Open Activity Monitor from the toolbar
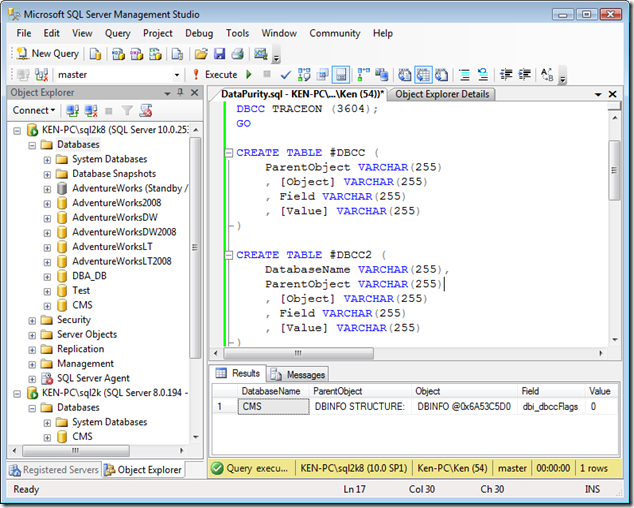634x508 pixels. (x=261, y=53)
